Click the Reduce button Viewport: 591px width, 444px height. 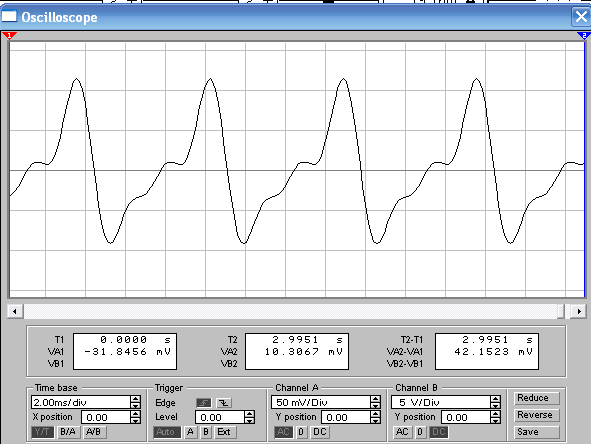point(536,398)
